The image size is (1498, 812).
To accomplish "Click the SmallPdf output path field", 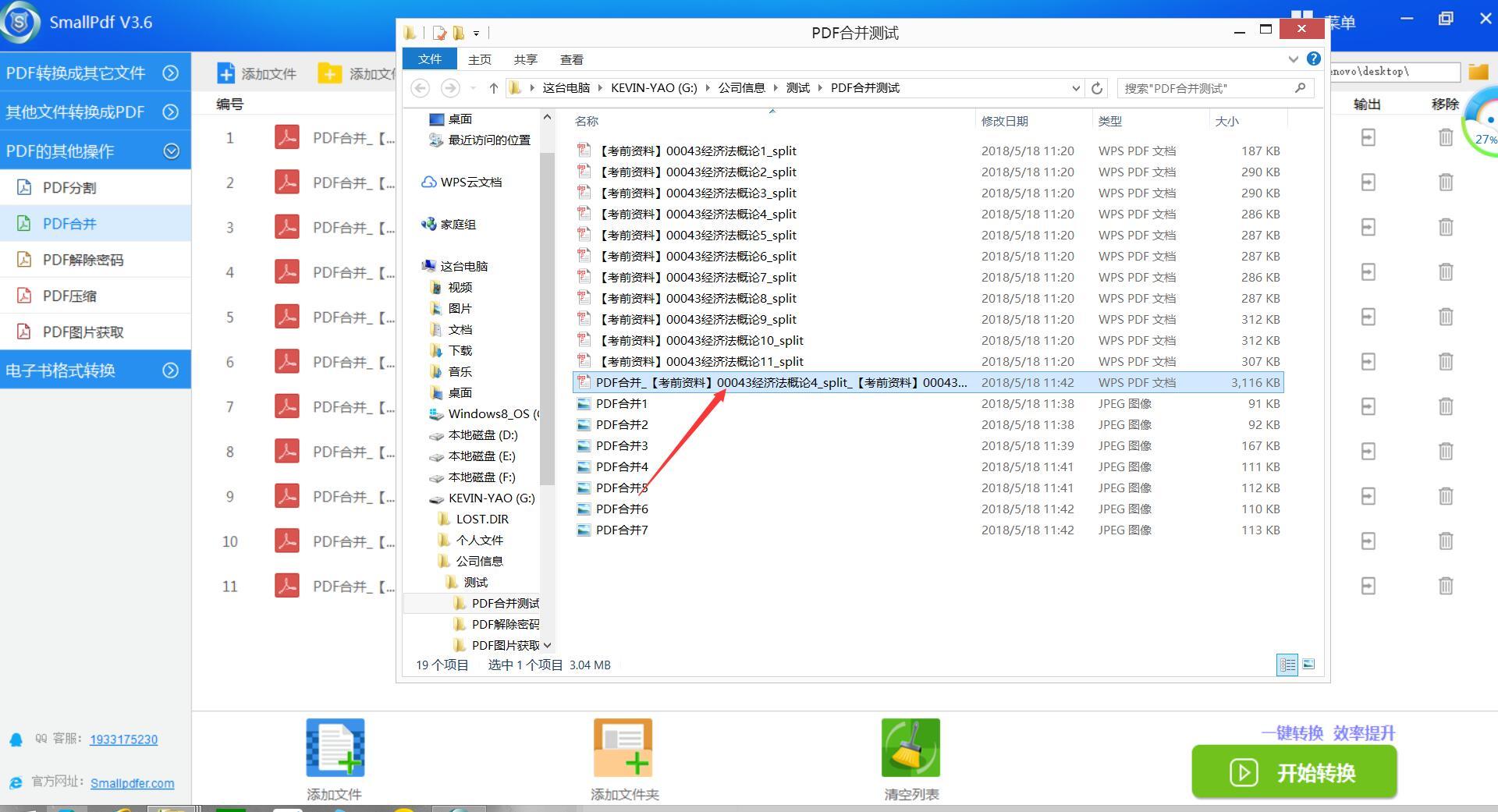I will coord(1394,72).
